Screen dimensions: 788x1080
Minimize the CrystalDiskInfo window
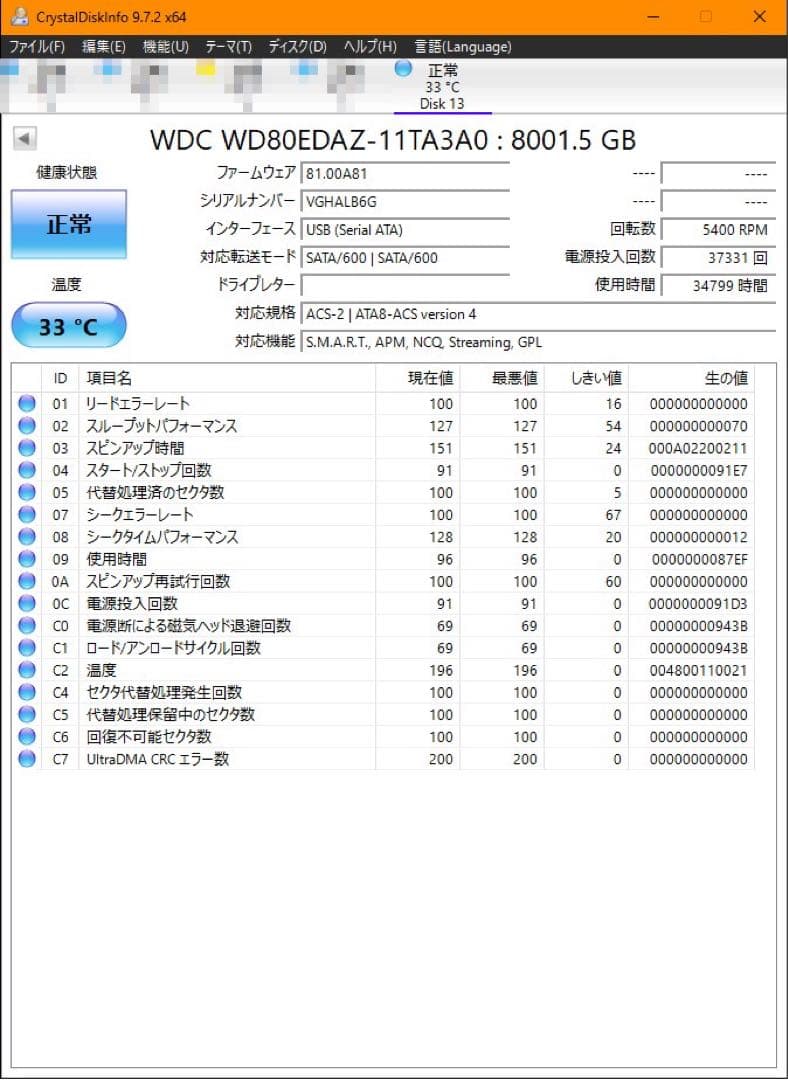click(653, 17)
